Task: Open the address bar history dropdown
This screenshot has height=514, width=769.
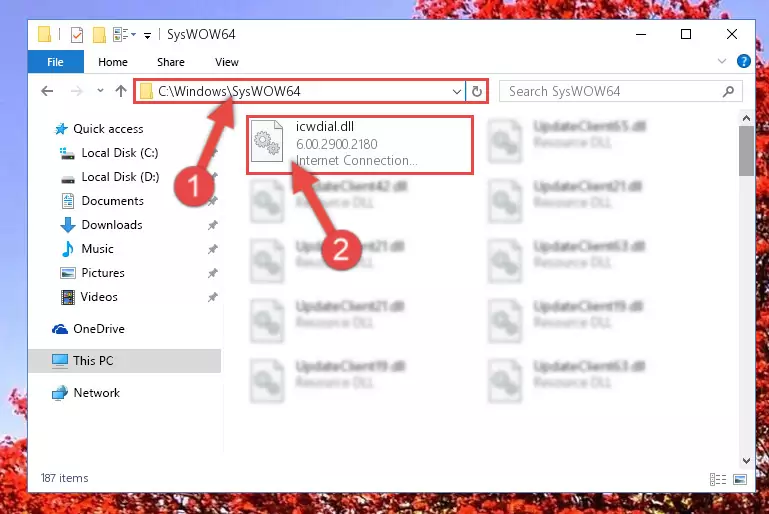Action: click(x=457, y=92)
